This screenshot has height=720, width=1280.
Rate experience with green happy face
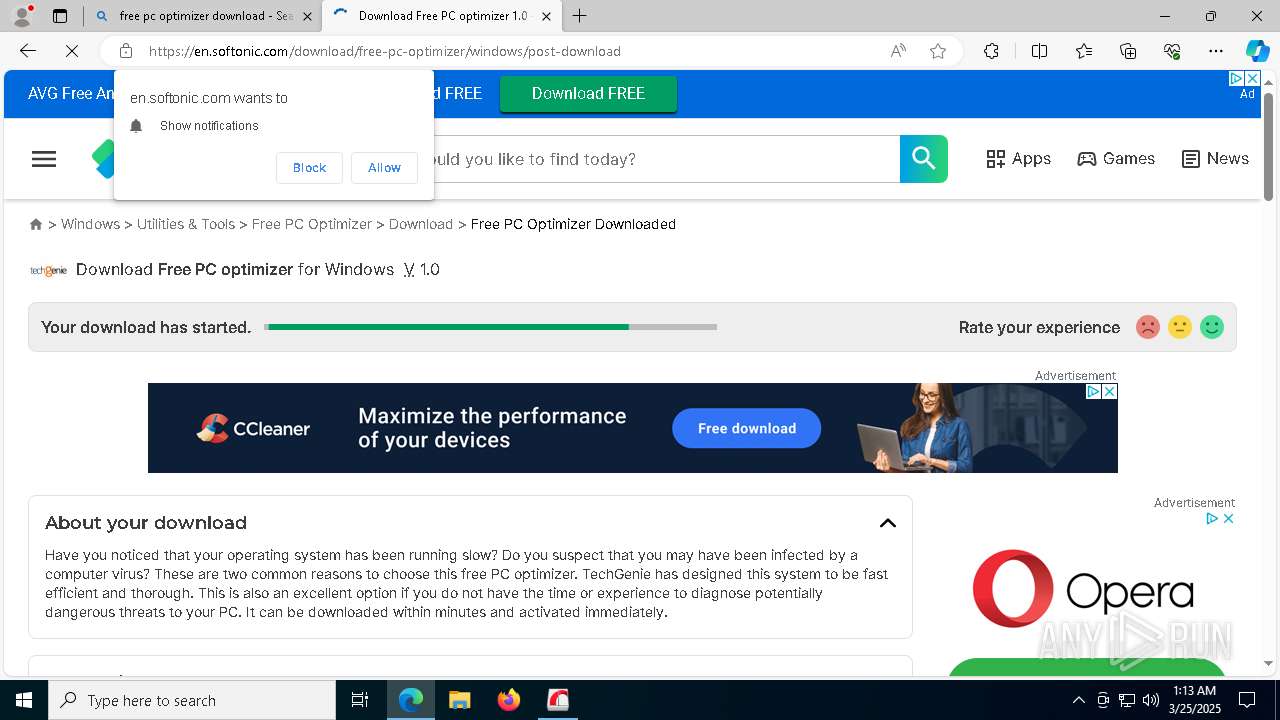(x=1212, y=327)
